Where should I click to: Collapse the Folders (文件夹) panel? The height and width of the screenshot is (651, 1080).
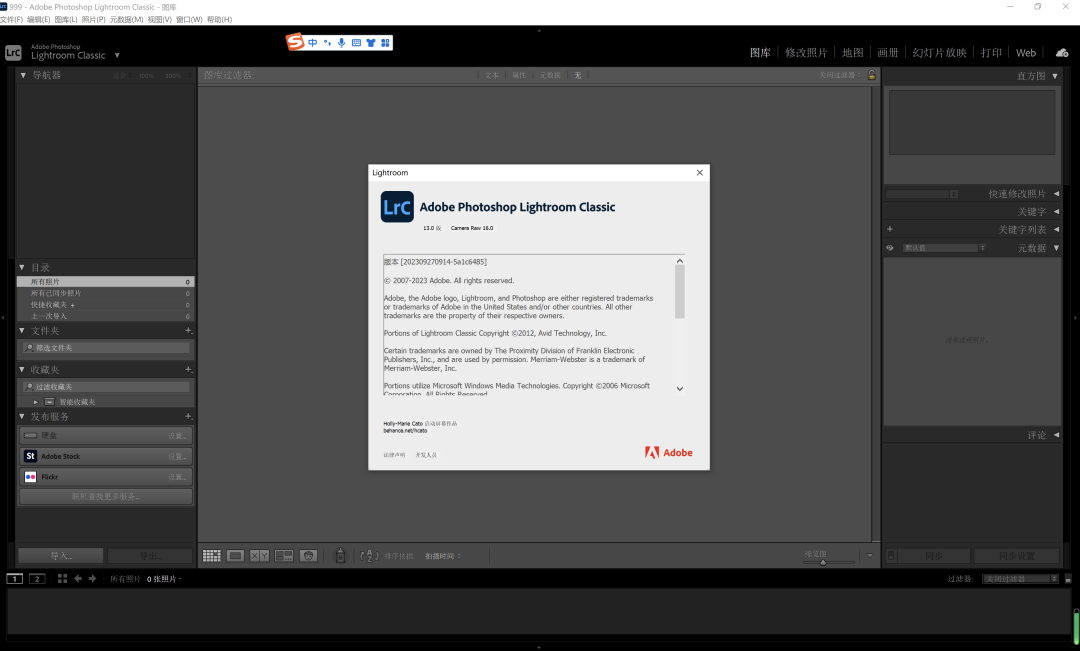(22, 331)
